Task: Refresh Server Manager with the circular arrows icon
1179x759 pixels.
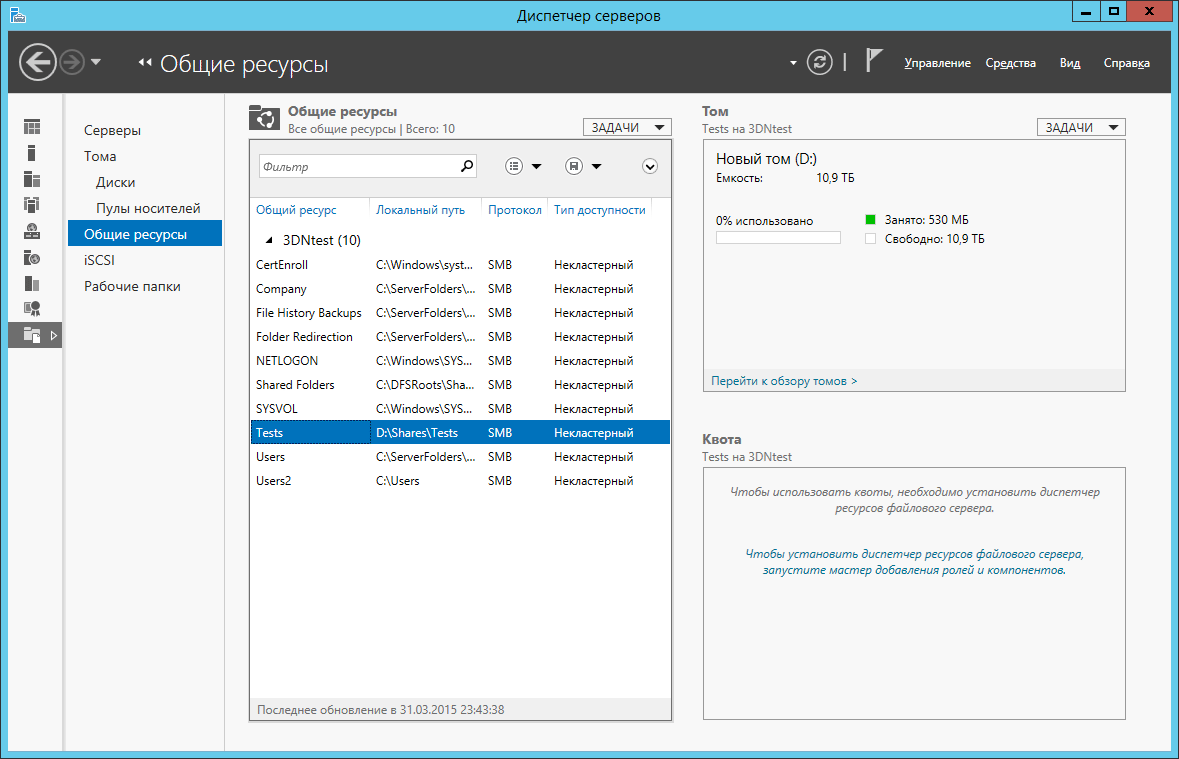Action: pyautogui.click(x=819, y=62)
